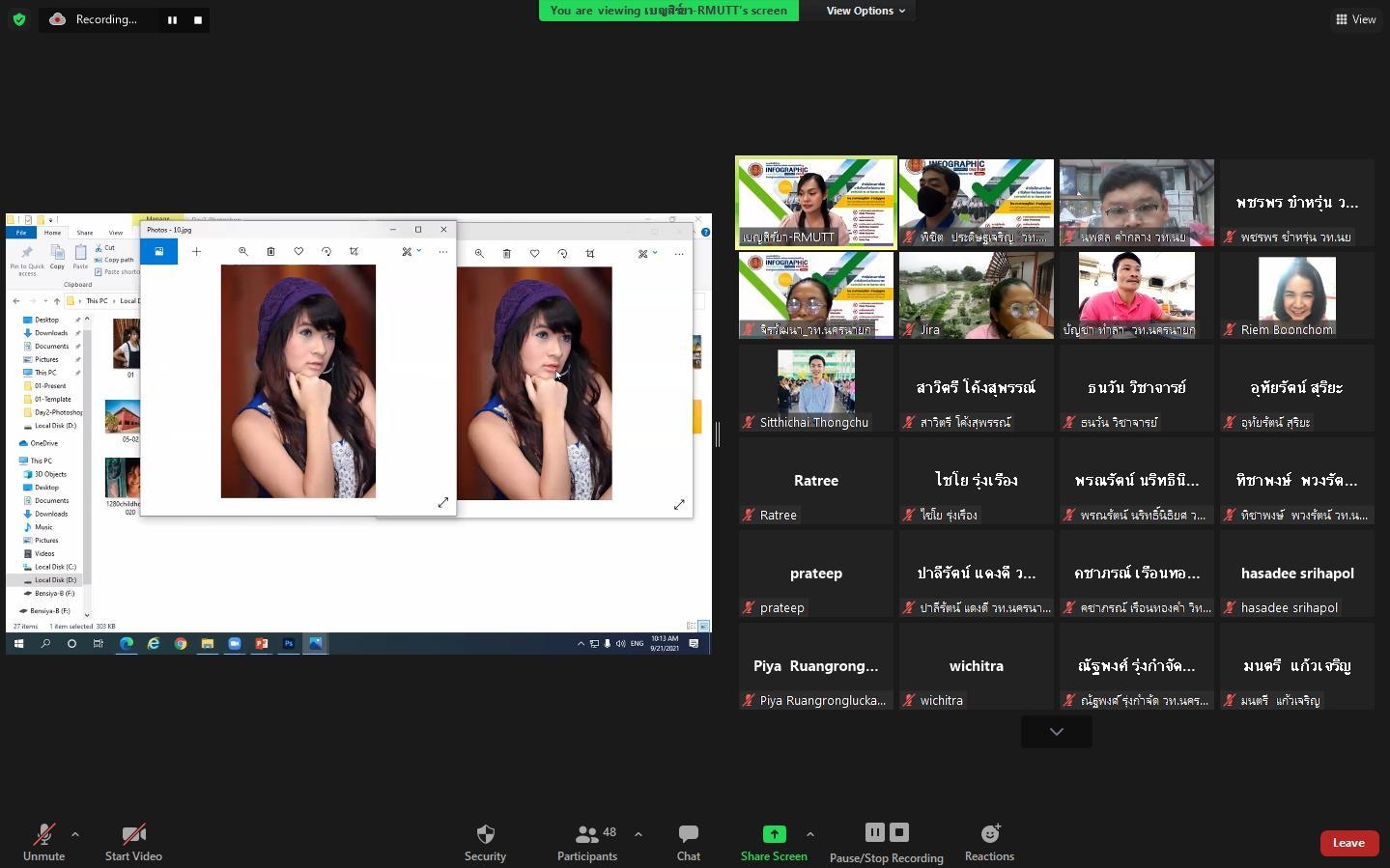Expand share options caret beside Share Screen
The height and width of the screenshot is (868, 1390).
[809, 834]
